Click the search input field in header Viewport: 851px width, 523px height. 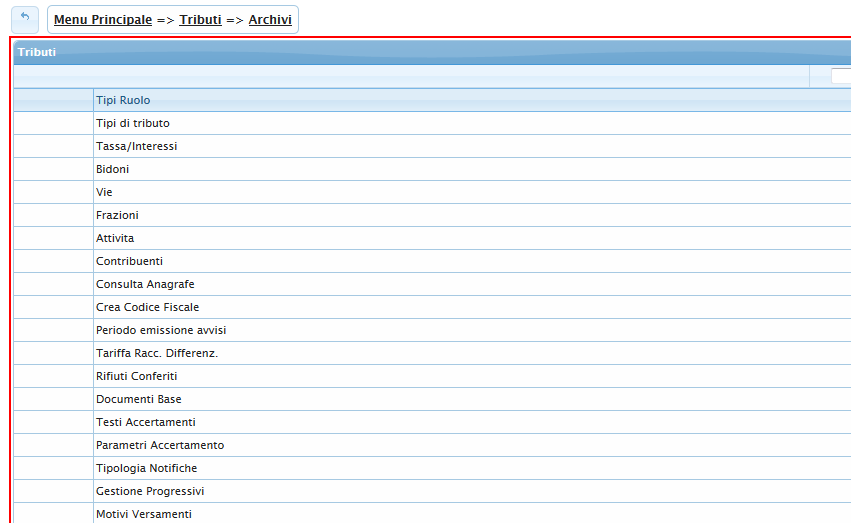coord(840,76)
